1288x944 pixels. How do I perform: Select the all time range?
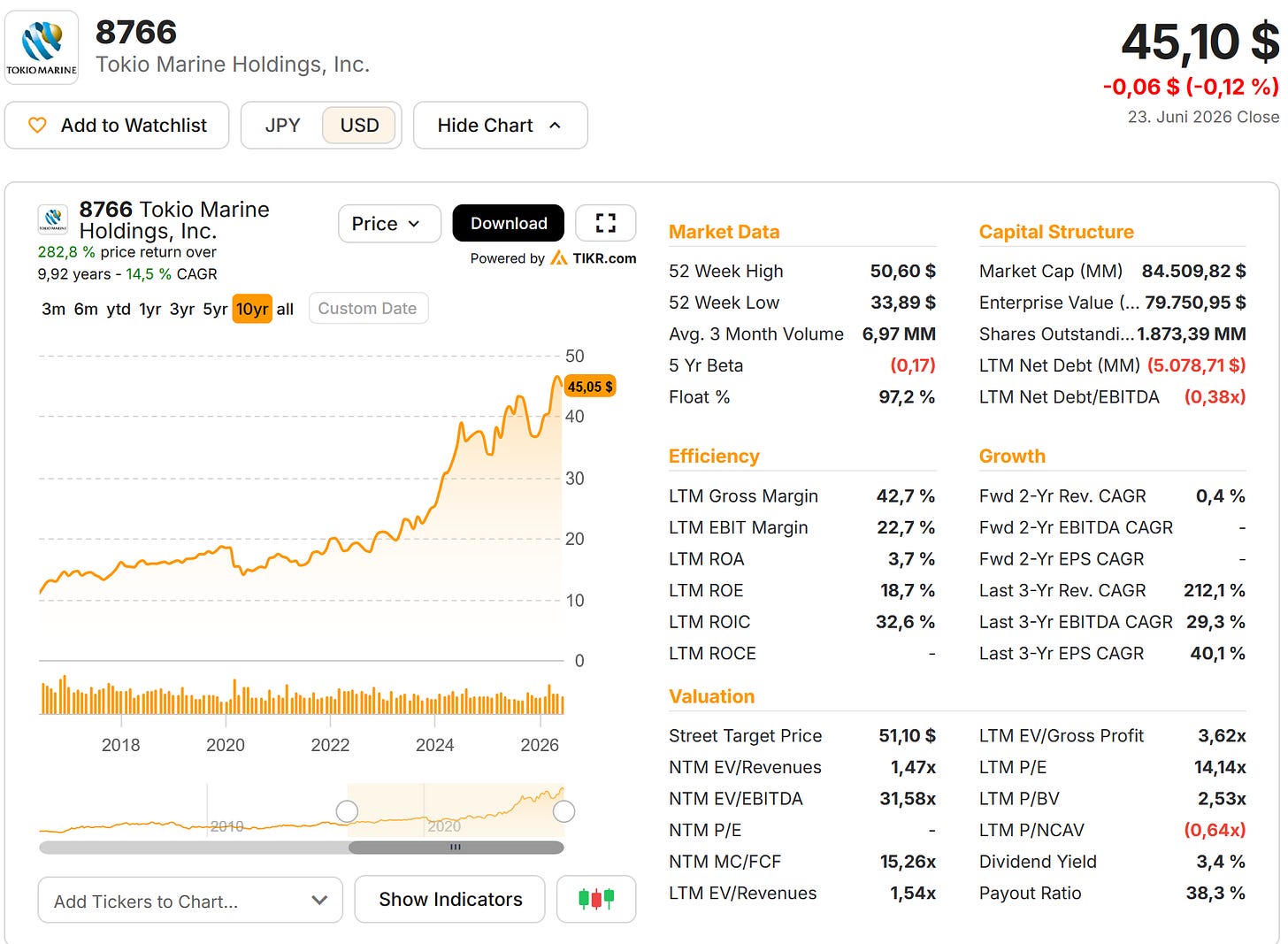click(285, 309)
